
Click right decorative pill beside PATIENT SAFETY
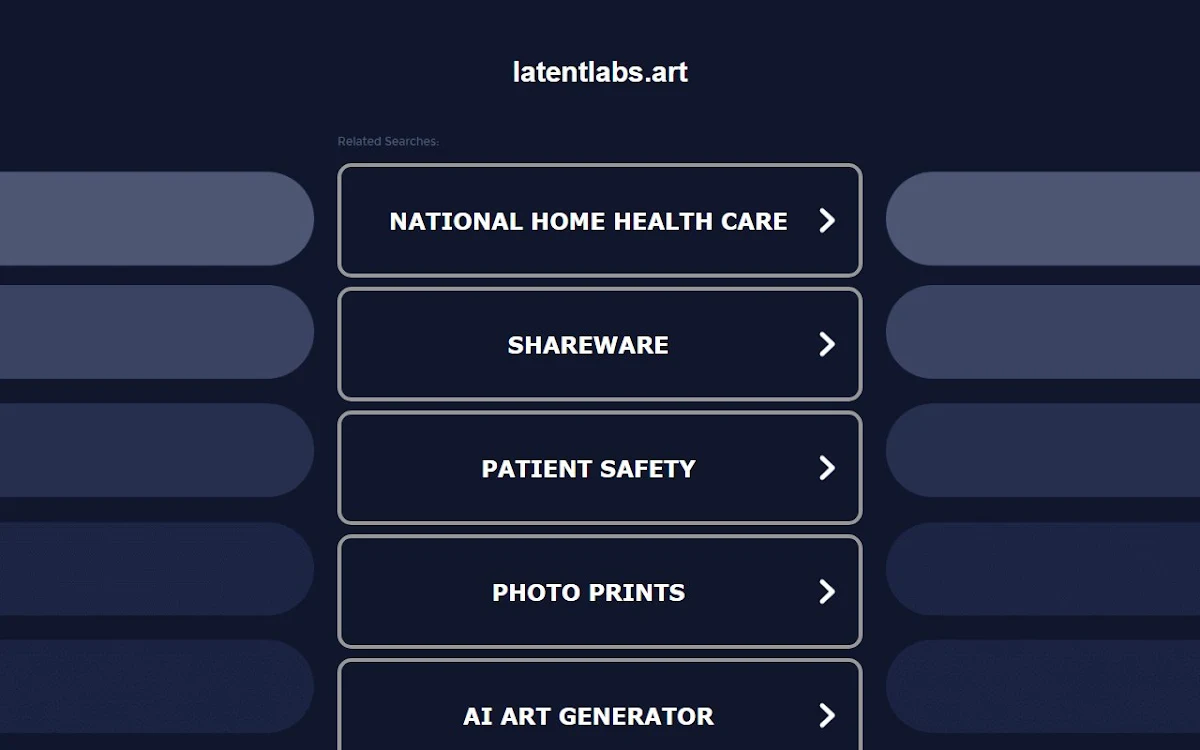coord(1043,450)
